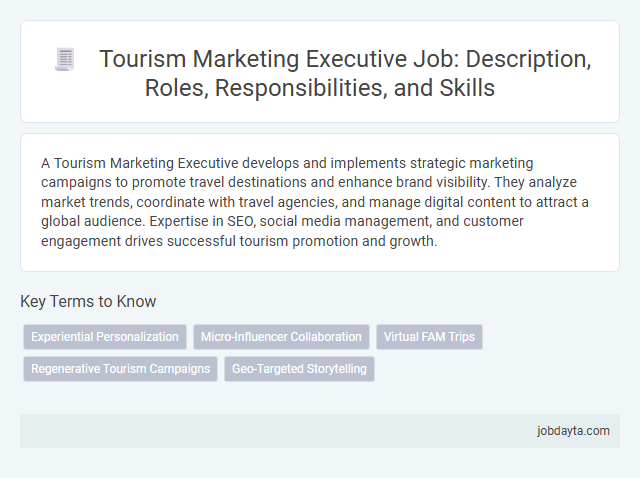The height and width of the screenshot is (478, 640).
Task: Click the Key Terms to Know heading
Action: 88,301
